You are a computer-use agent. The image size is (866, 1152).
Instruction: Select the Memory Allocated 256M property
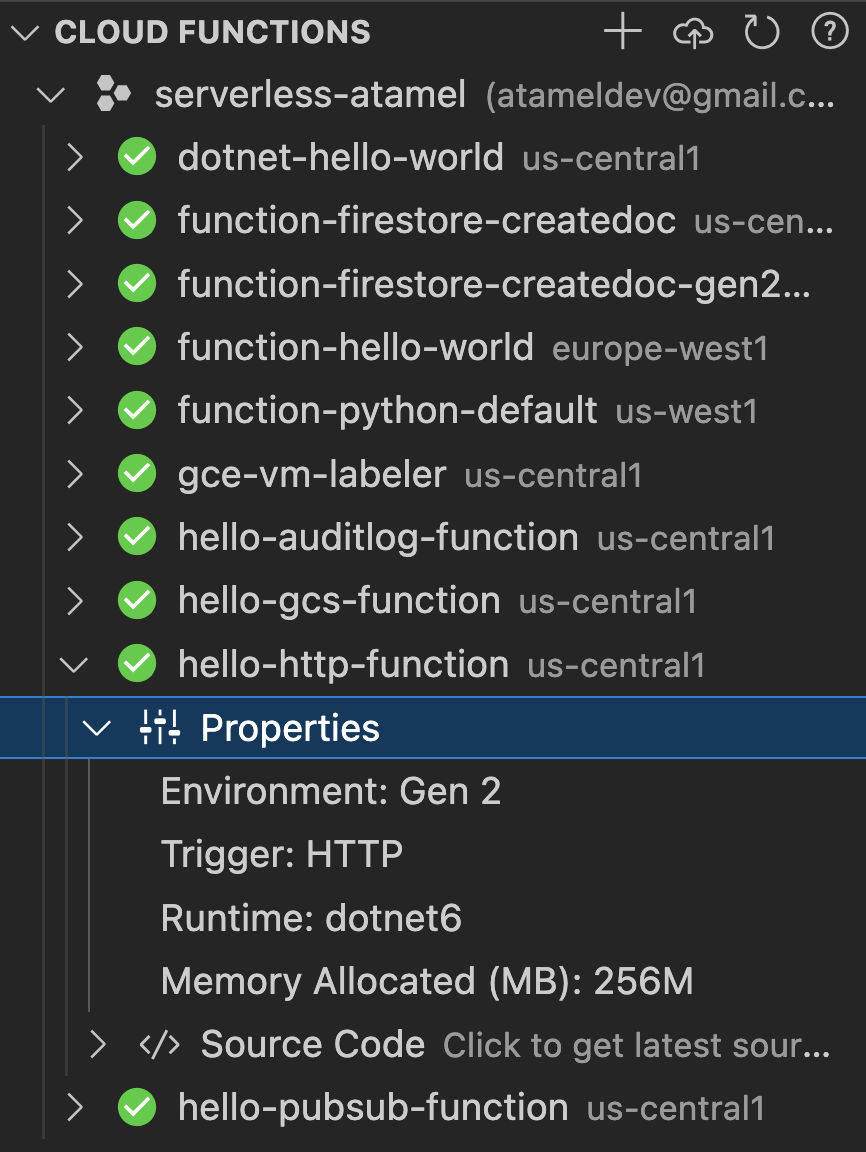(x=427, y=981)
